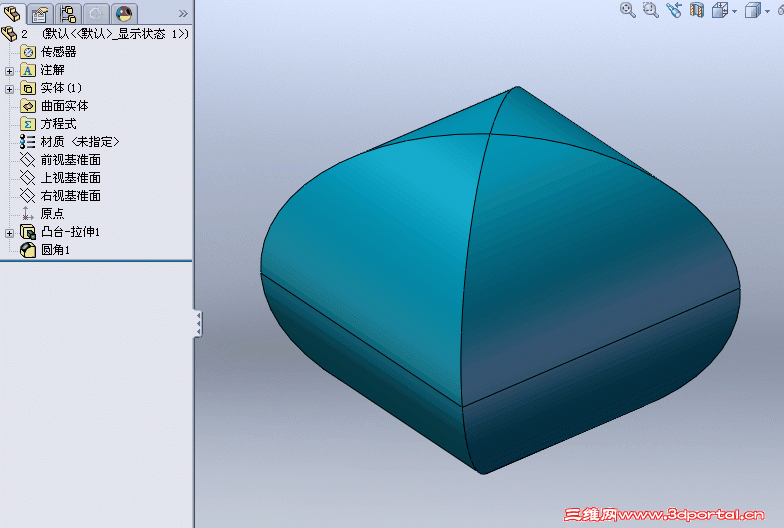
Task: Click the View Orientation cube icon
Action: tap(720, 10)
